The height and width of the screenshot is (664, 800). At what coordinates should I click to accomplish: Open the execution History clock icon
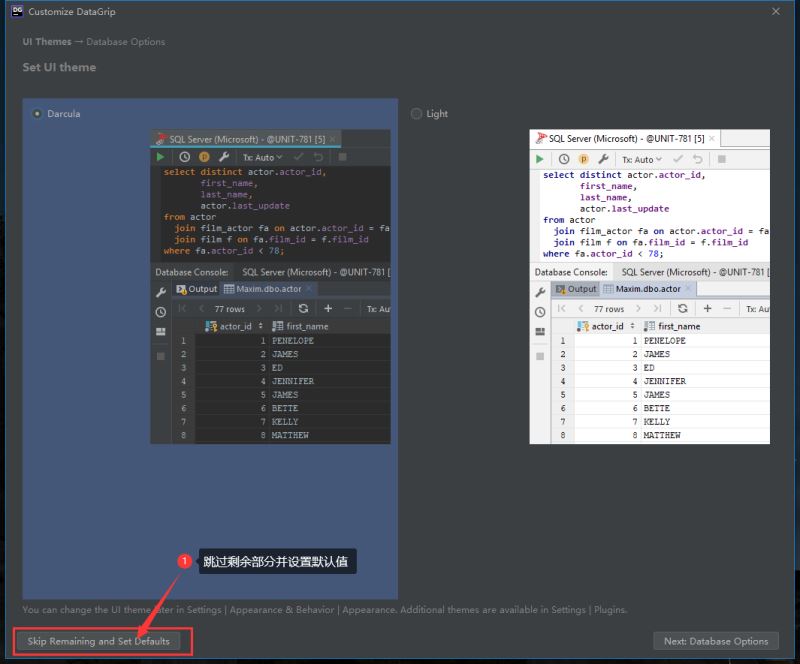point(185,157)
